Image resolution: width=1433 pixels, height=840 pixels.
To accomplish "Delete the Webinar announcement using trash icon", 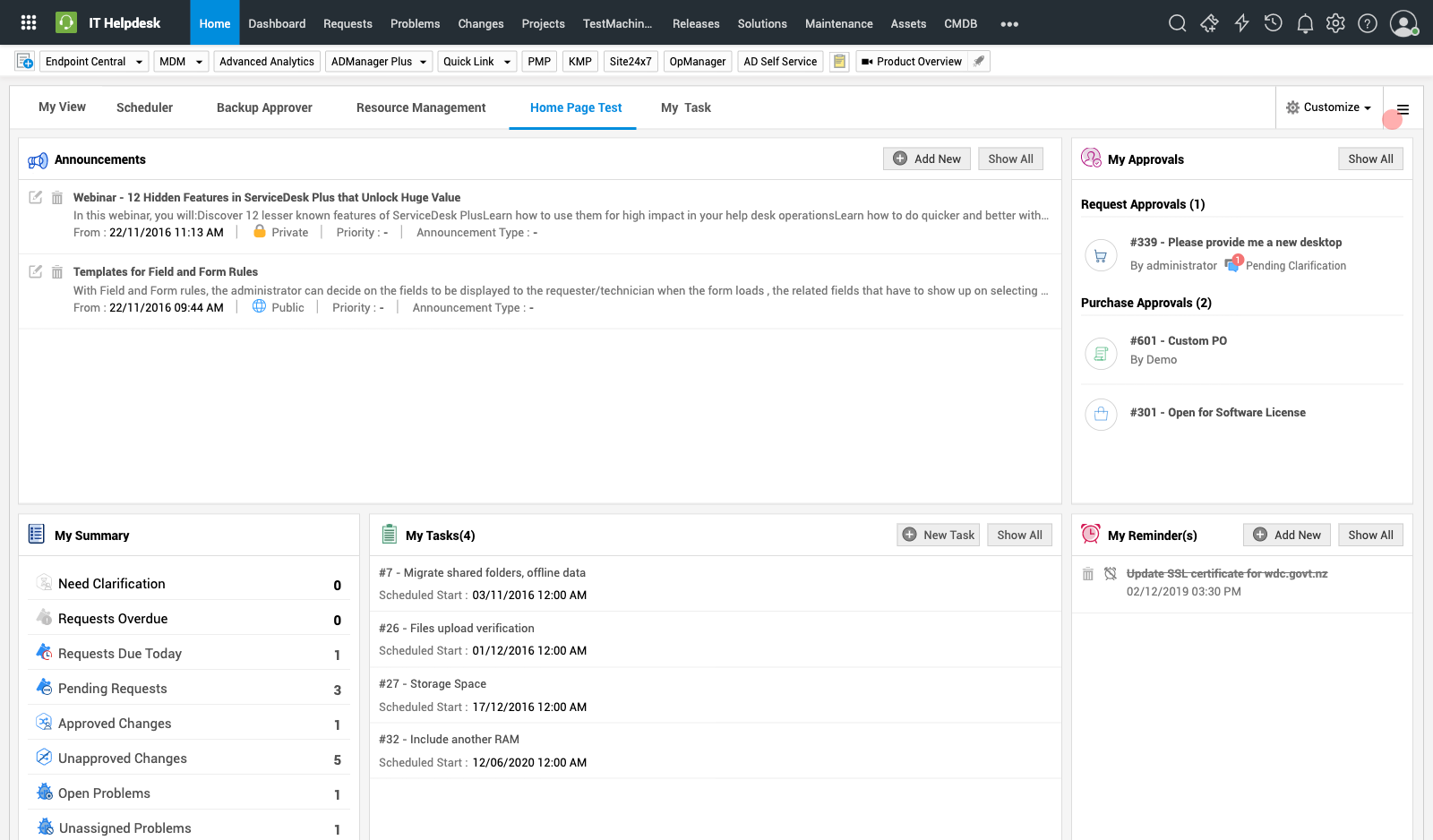I will tap(57, 198).
